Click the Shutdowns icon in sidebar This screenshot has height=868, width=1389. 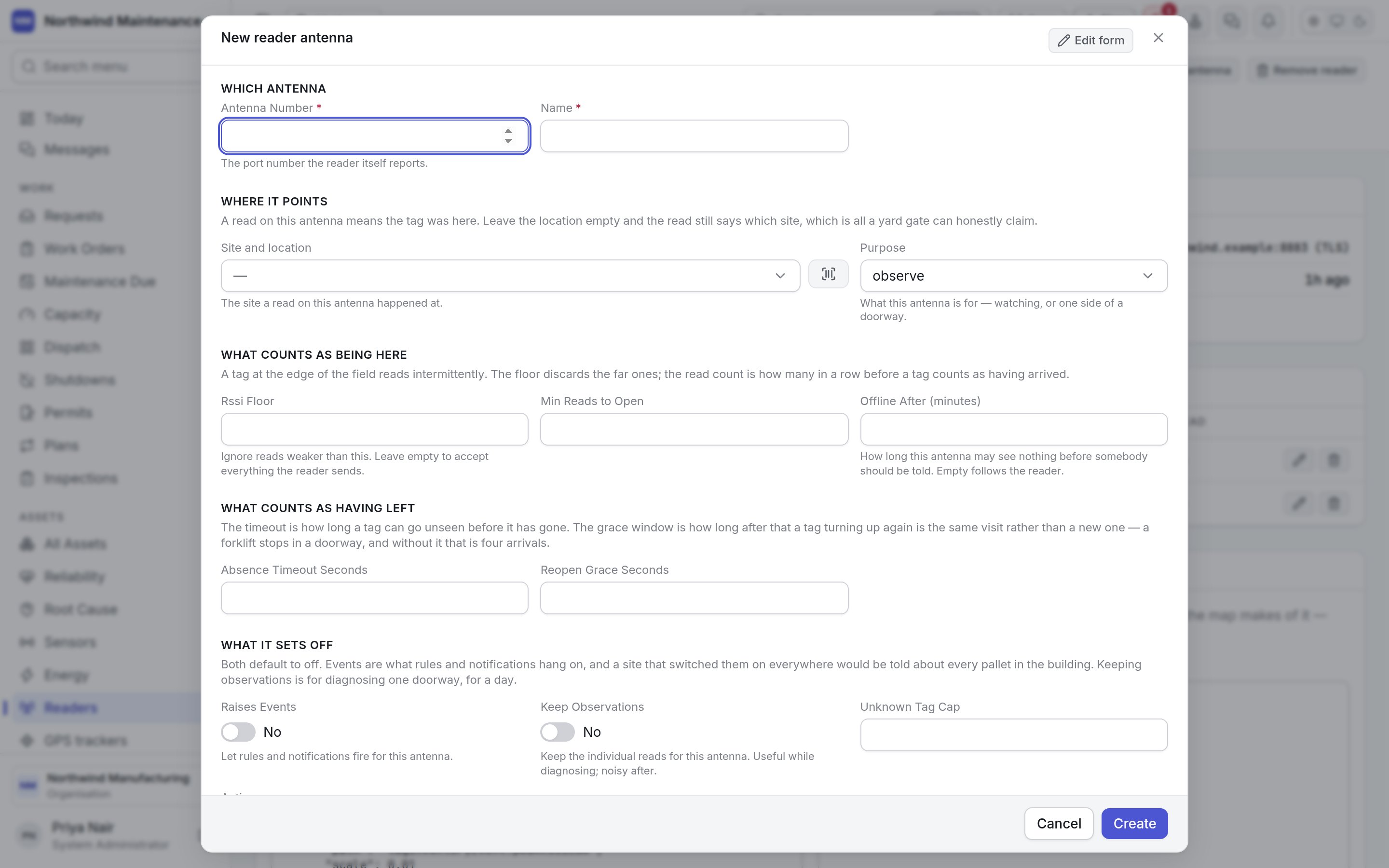(27, 380)
